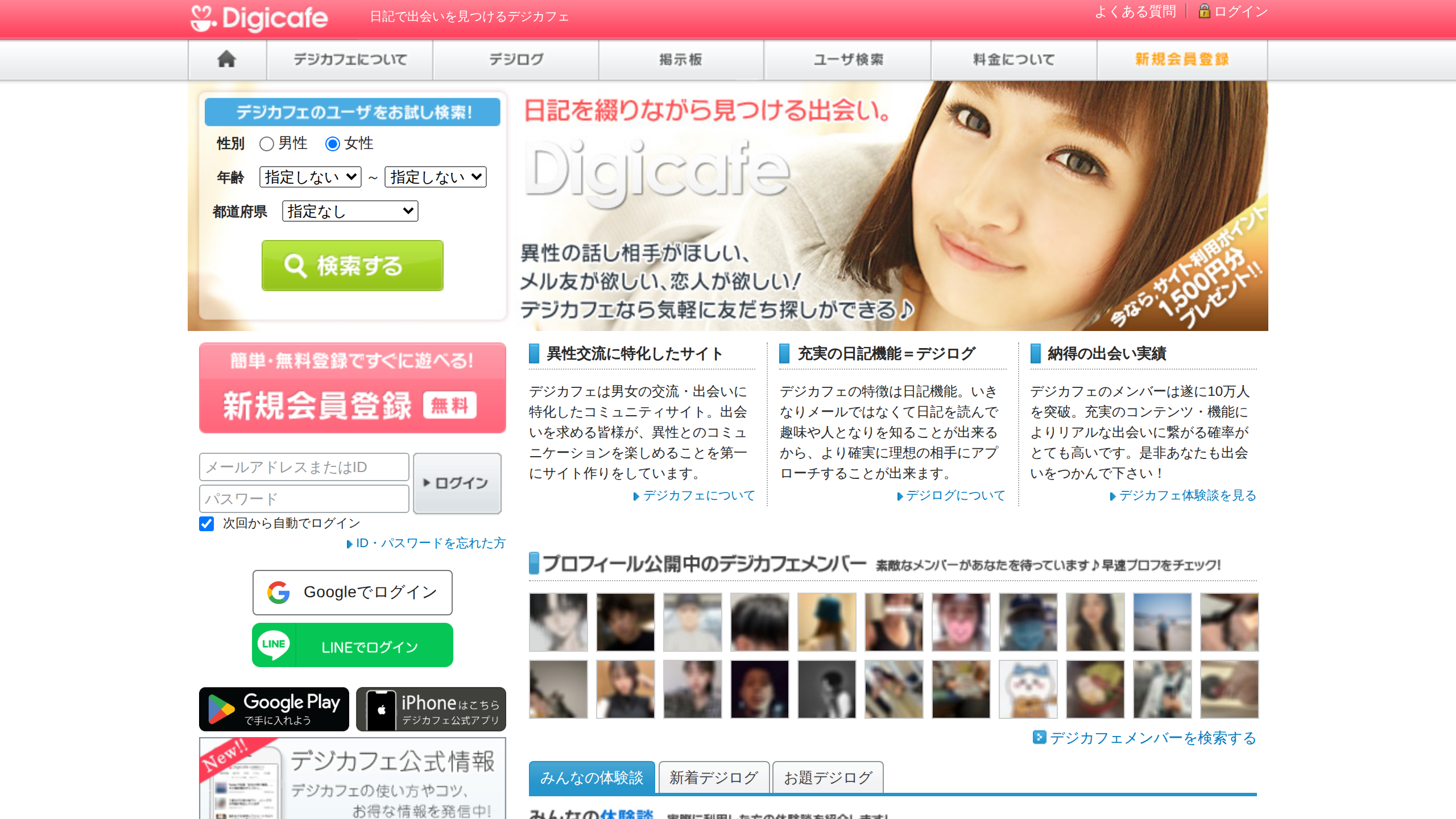Open 料金について navigation tab
The height and width of the screenshot is (819, 1456).
1014,59
